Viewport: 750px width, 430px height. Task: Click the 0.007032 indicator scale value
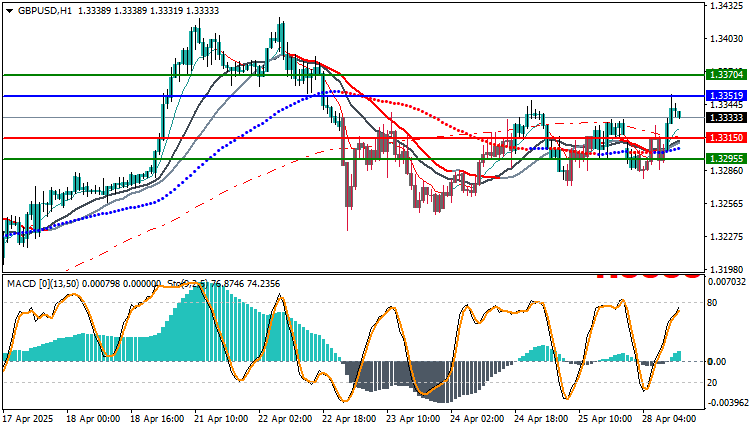click(x=727, y=282)
